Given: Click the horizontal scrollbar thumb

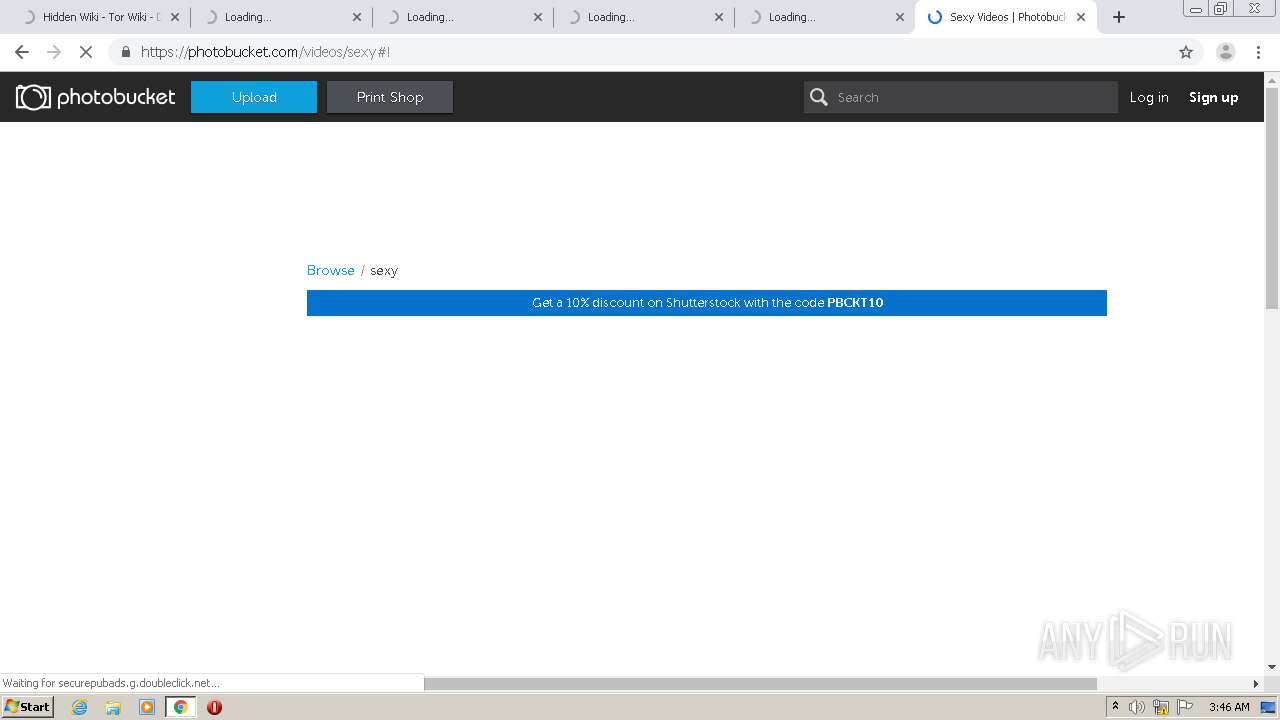Looking at the screenshot, I should [x=760, y=684].
